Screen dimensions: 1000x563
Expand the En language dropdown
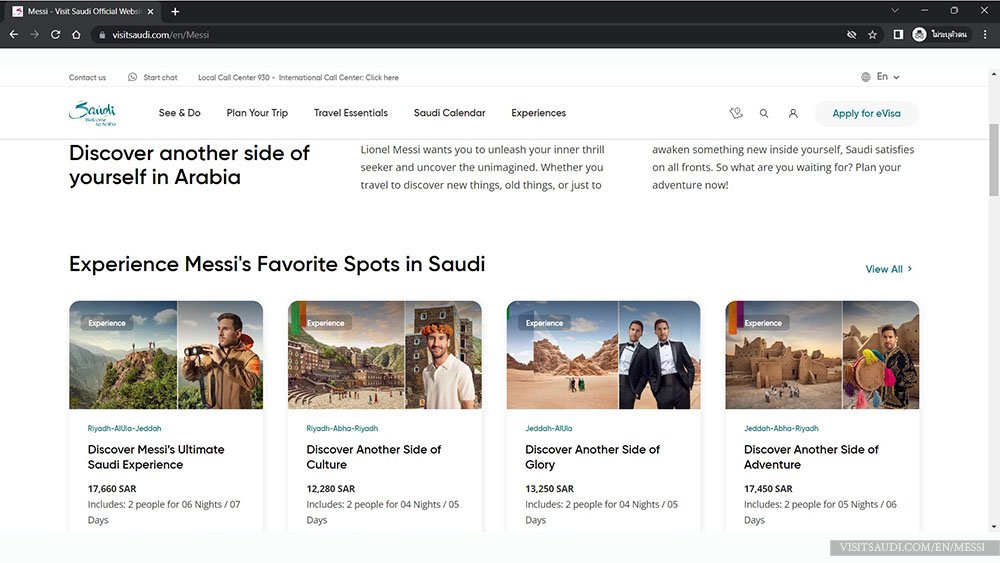[881, 77]
